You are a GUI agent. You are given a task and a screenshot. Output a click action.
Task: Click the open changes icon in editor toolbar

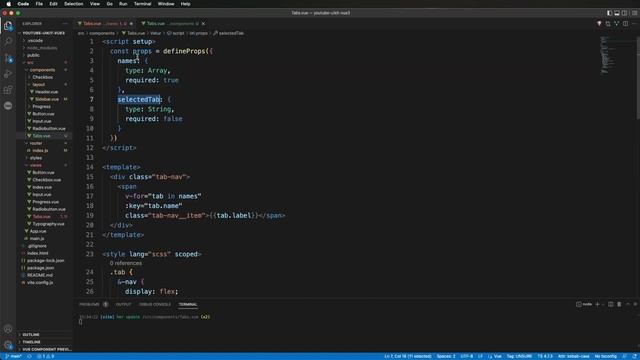(608, 24)
